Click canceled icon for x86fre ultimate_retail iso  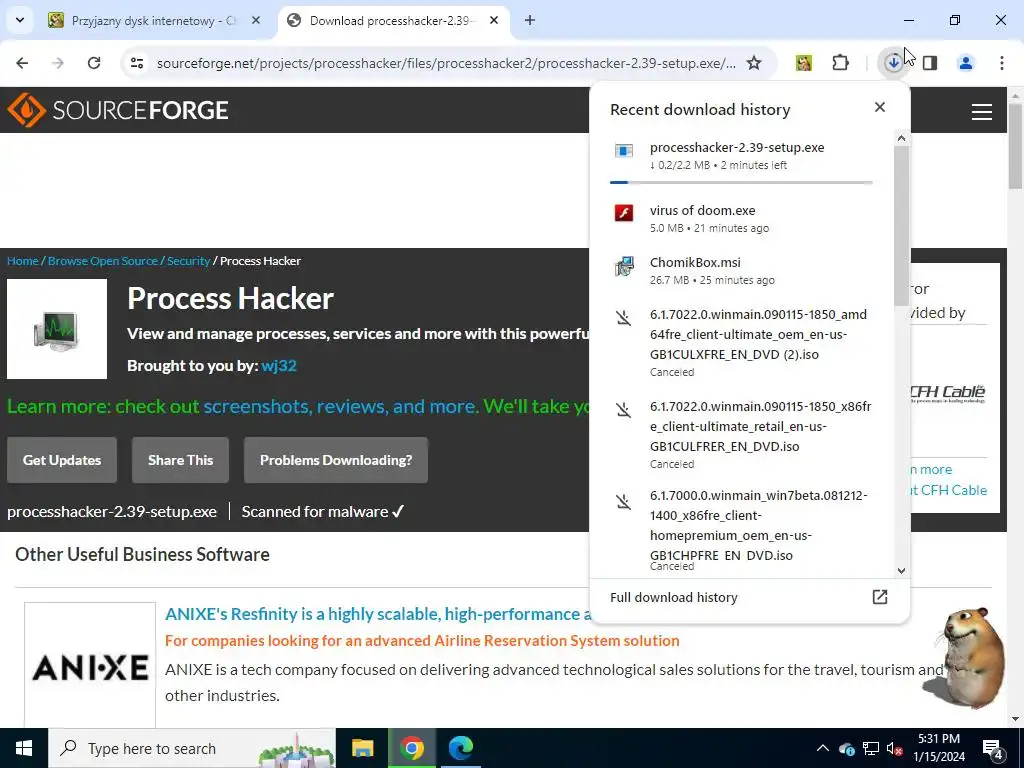tap(624, 410)
